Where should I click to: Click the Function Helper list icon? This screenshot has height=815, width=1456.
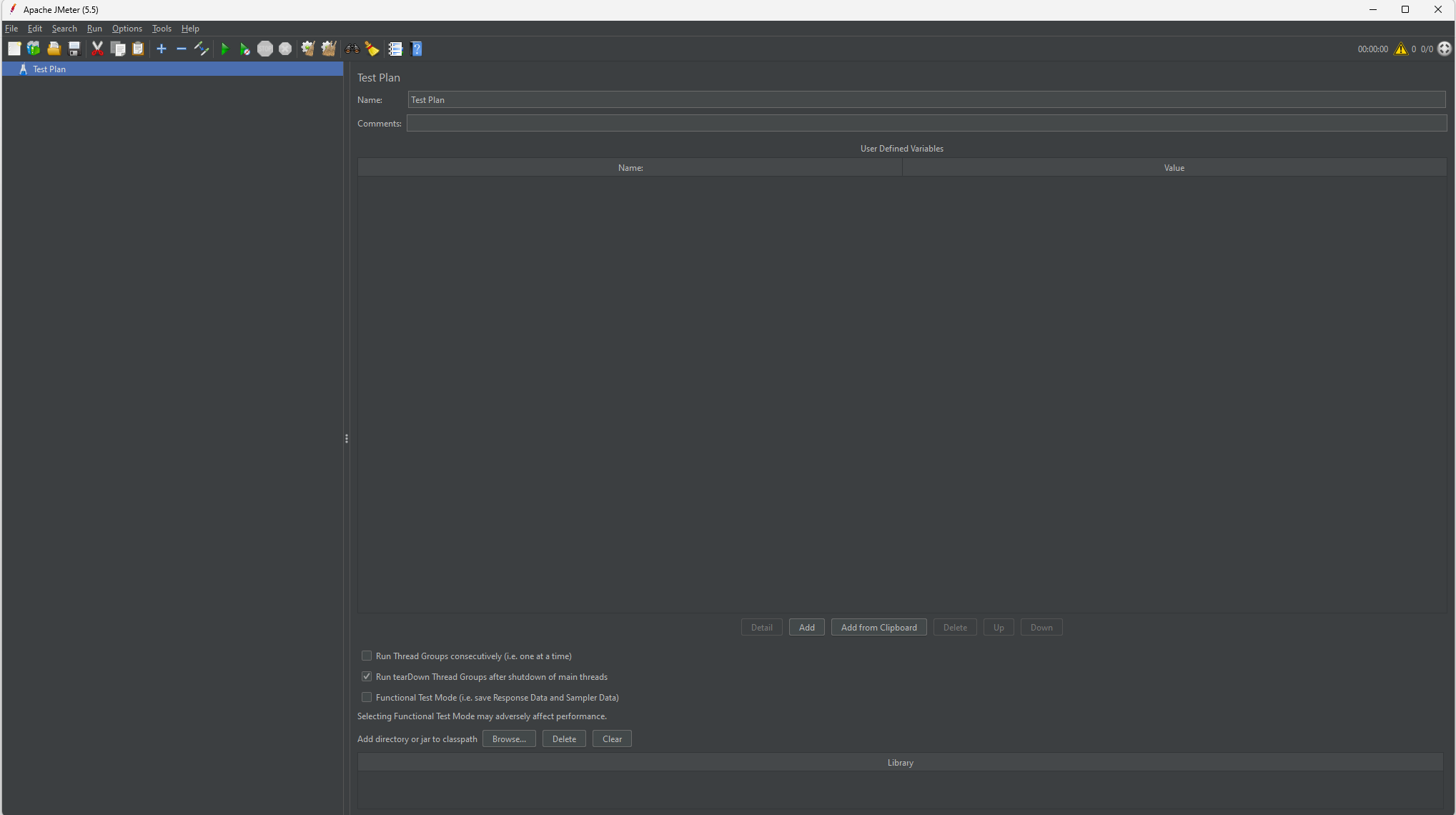pyautogui.click(x=395, y=49)
